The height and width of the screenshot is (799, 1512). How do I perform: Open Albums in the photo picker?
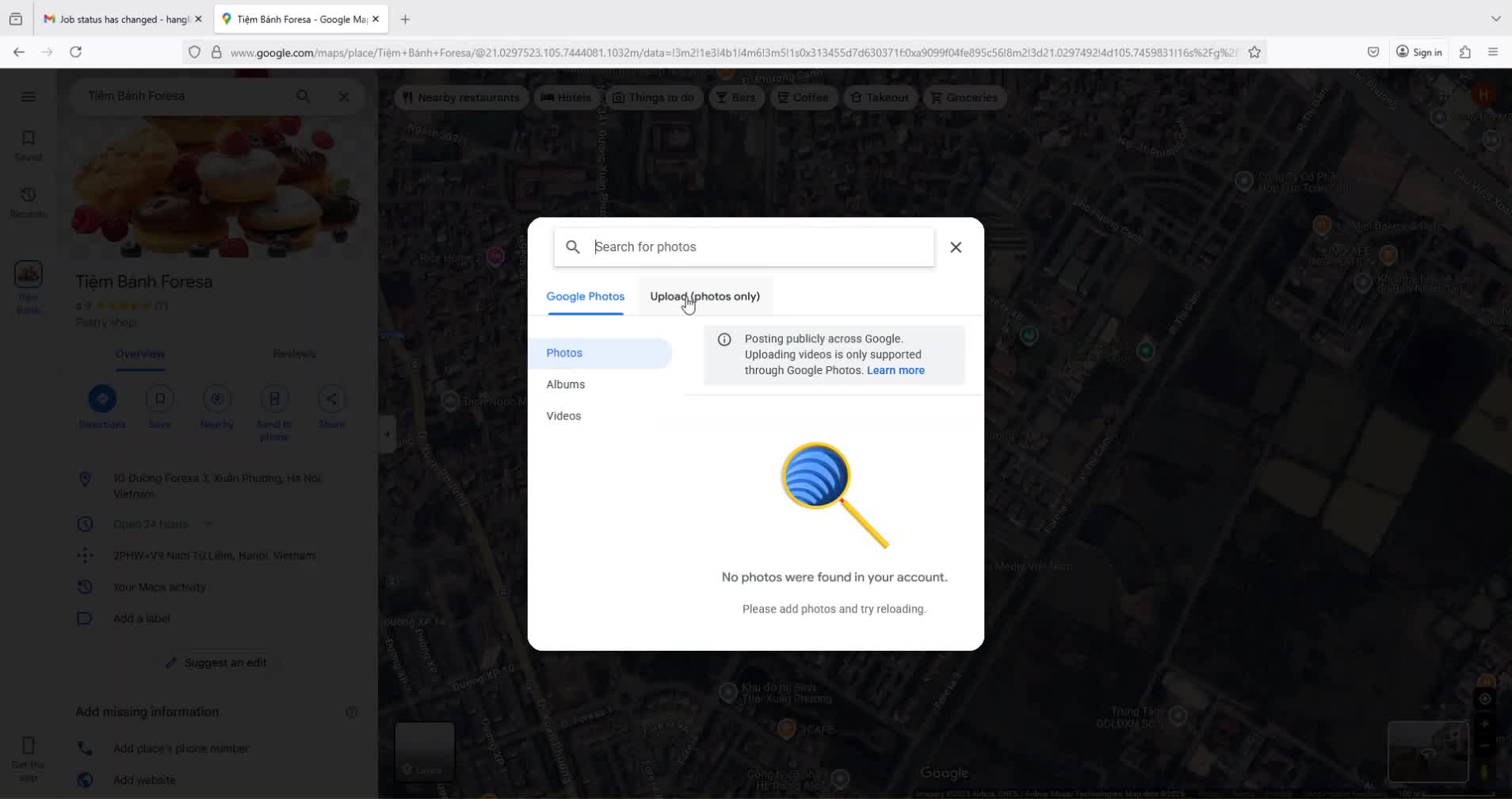(565, 384)
